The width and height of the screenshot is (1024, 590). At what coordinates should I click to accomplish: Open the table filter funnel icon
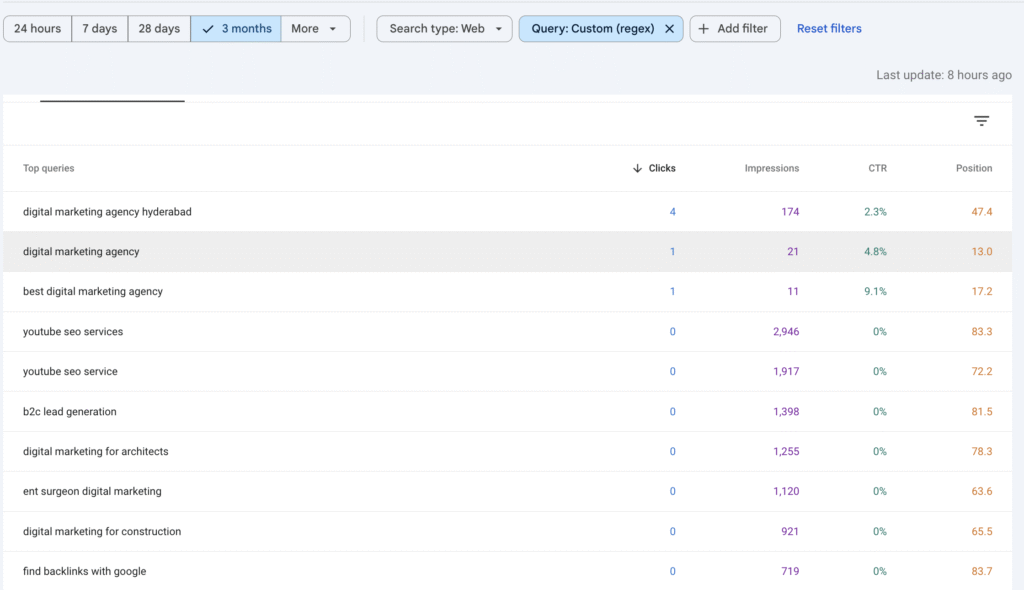click(981, 120)
